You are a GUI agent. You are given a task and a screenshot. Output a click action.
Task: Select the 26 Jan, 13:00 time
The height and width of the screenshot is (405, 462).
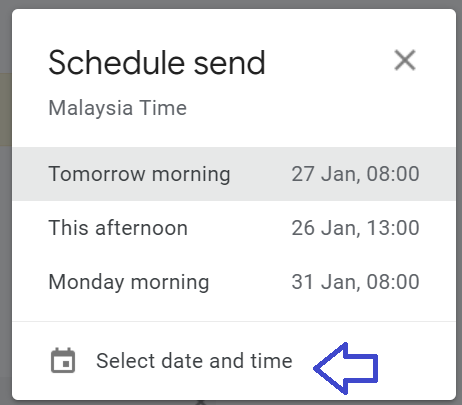[355, 228]
